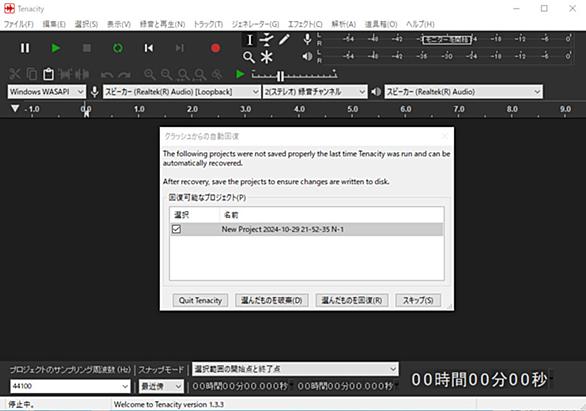
Task: Open the Loopback recording device dropdown
Action: click(182, 92)
